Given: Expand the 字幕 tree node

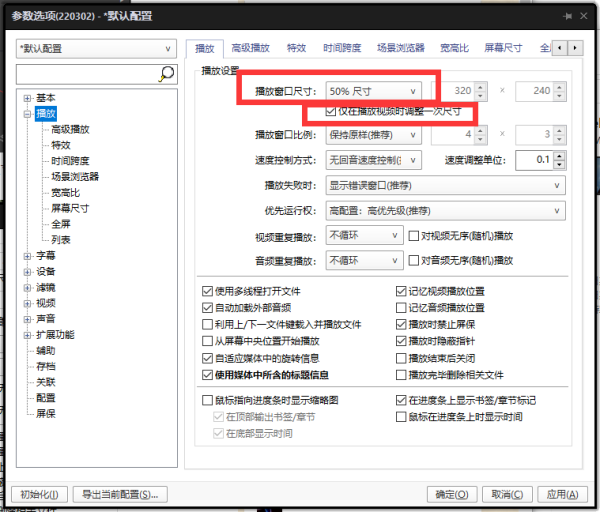Looking at the screenshot, I should pos(27,256).
